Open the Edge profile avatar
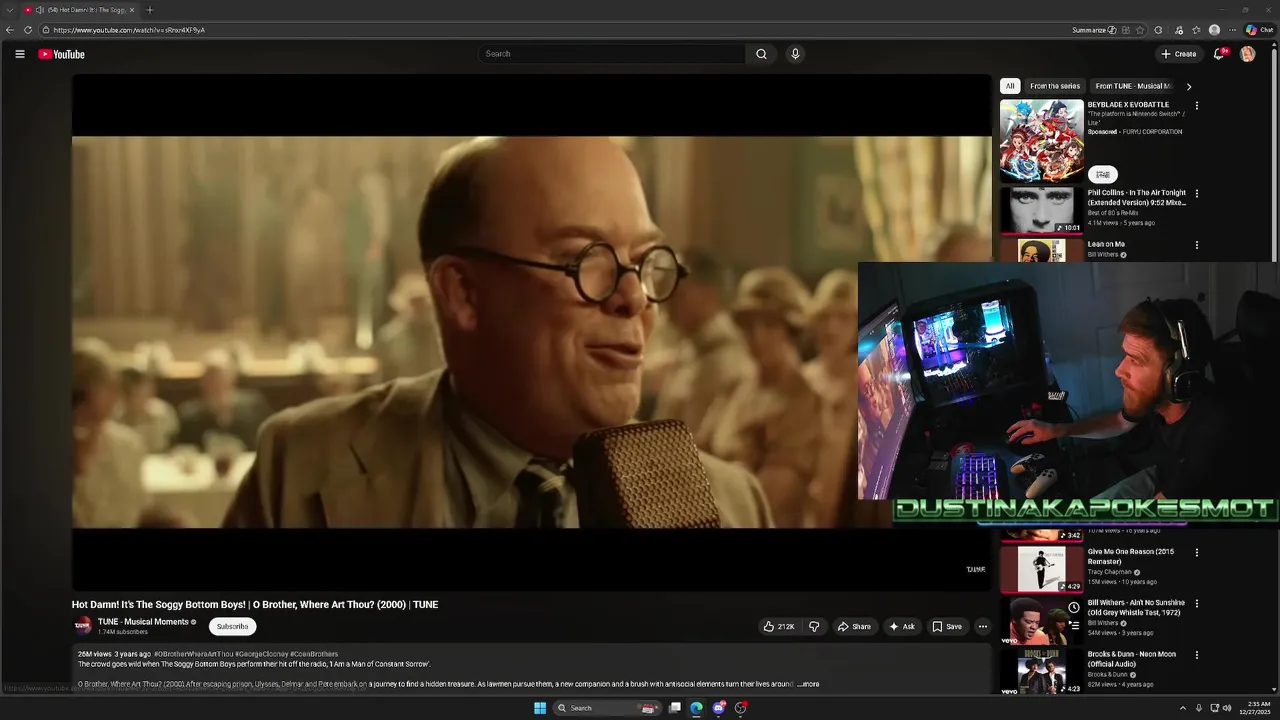This screenshot has height=720, width=1280. (1214, 30)
